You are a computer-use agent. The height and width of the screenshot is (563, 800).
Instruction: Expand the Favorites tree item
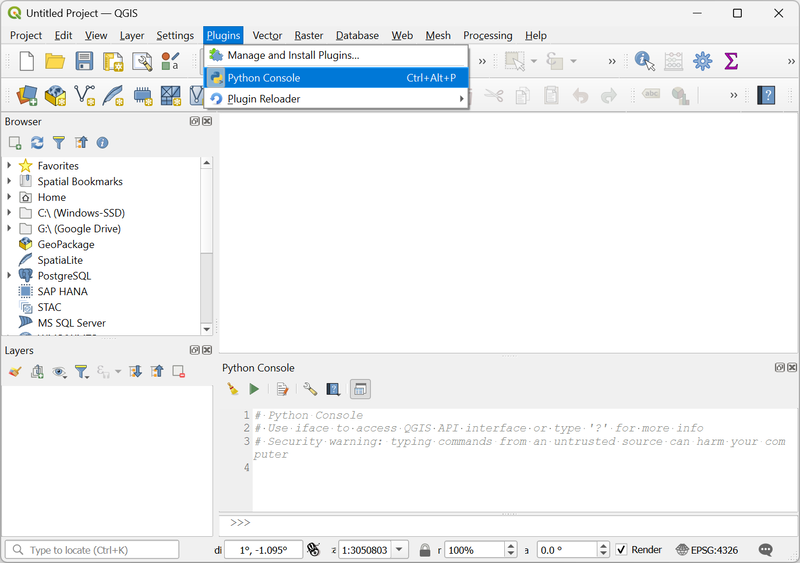pos(9,165)
